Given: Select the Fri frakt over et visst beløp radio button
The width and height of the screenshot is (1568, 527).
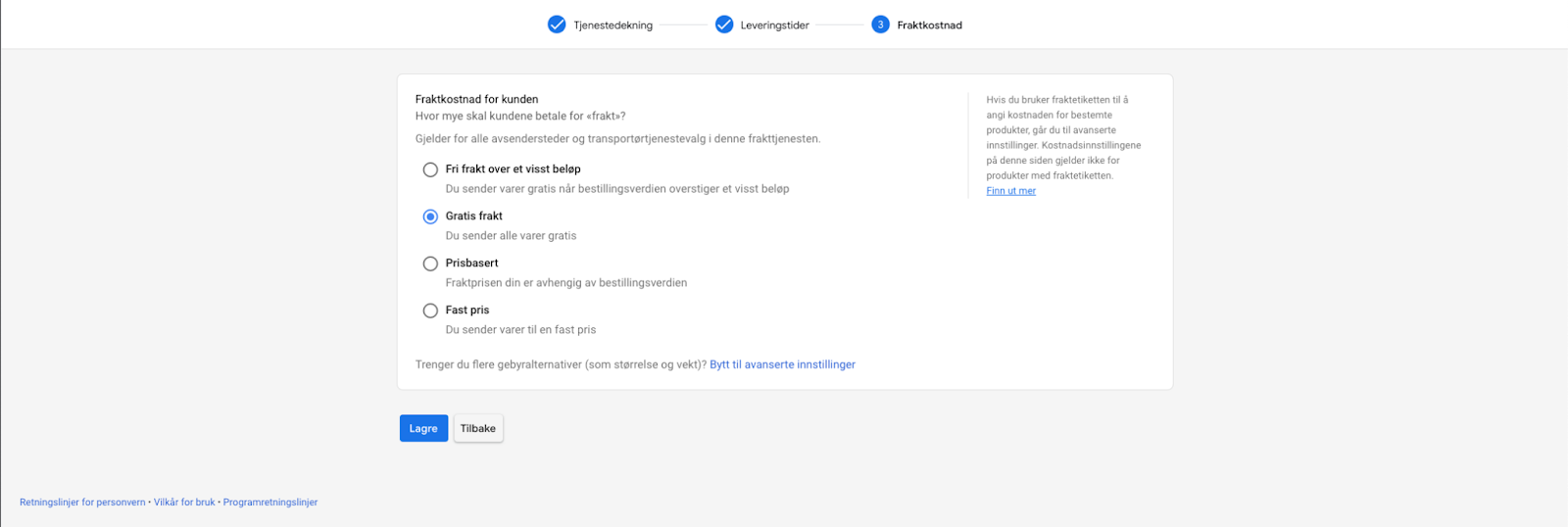Looking at the screenshot, I should (430, 169).
